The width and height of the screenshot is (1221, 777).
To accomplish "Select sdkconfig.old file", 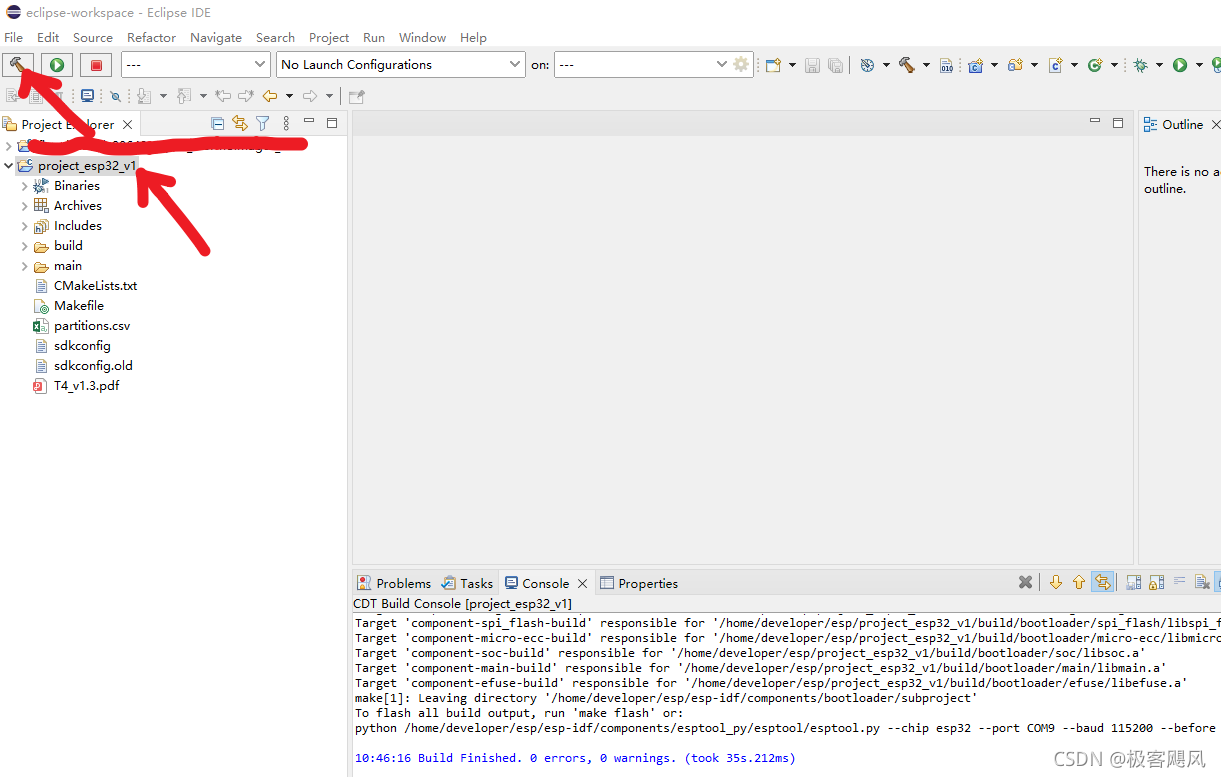I will [93, 366].
